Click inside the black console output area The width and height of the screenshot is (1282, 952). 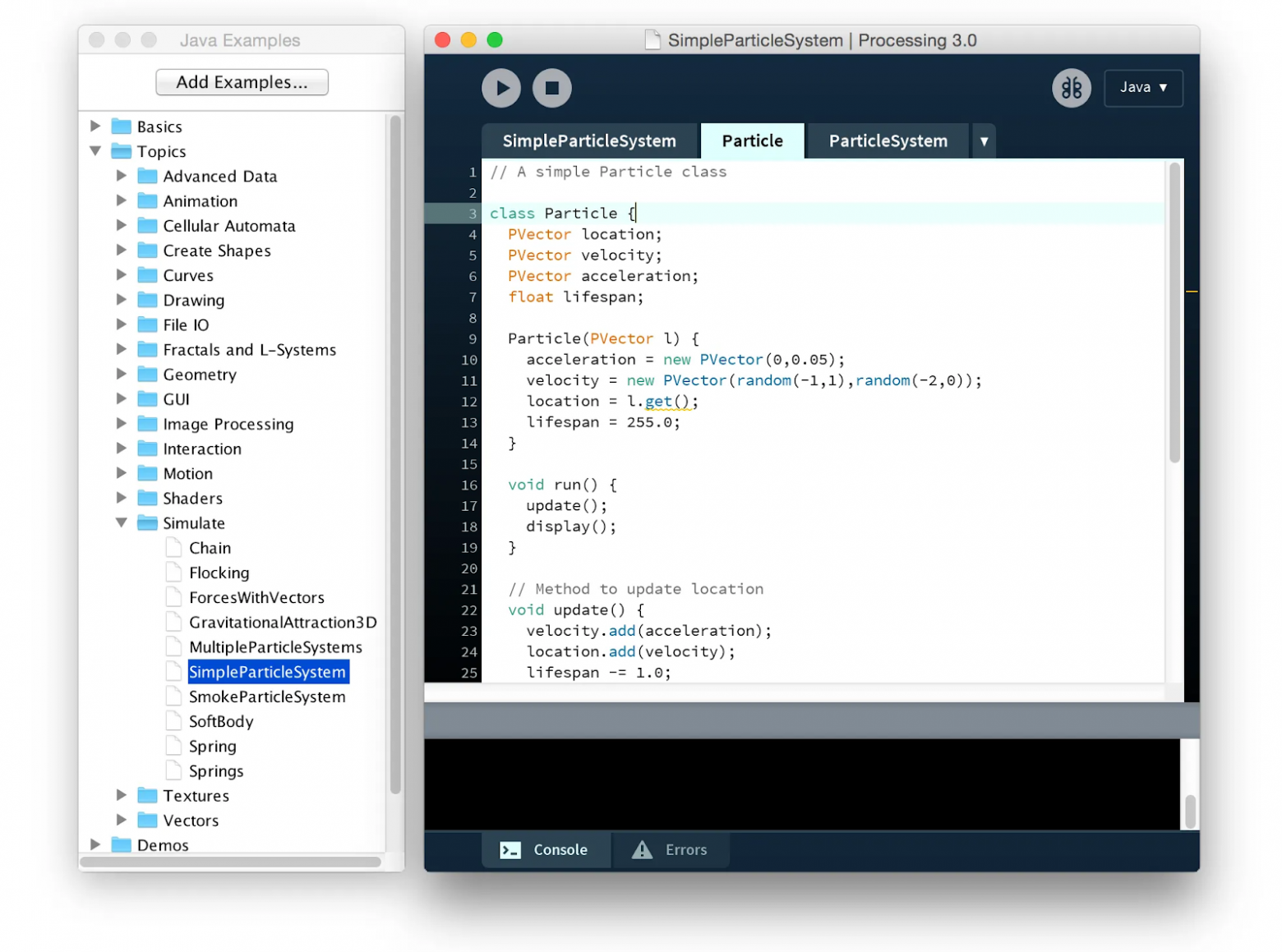[802, 784]
